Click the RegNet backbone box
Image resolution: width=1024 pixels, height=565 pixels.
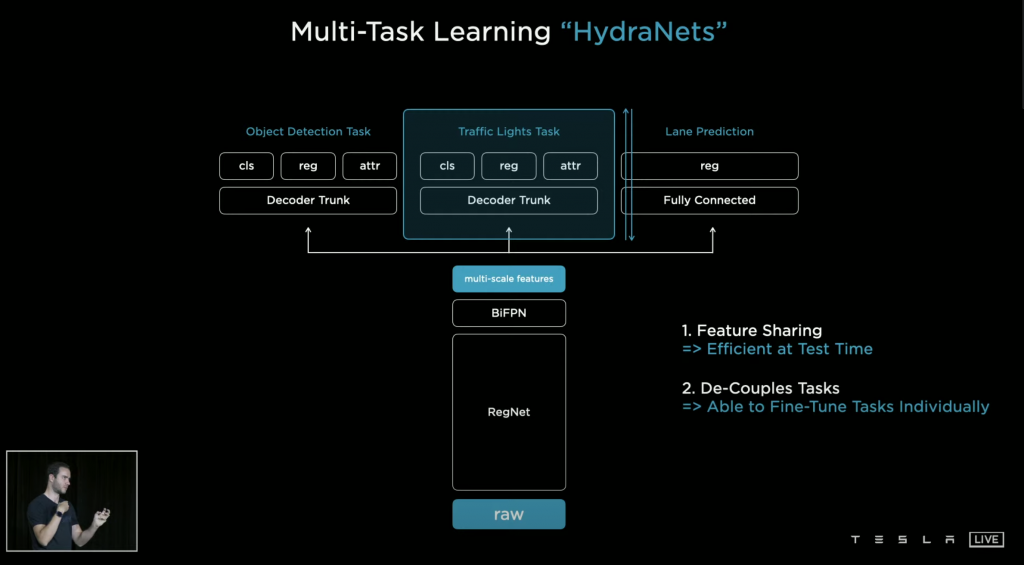click(x=509, y=411)
